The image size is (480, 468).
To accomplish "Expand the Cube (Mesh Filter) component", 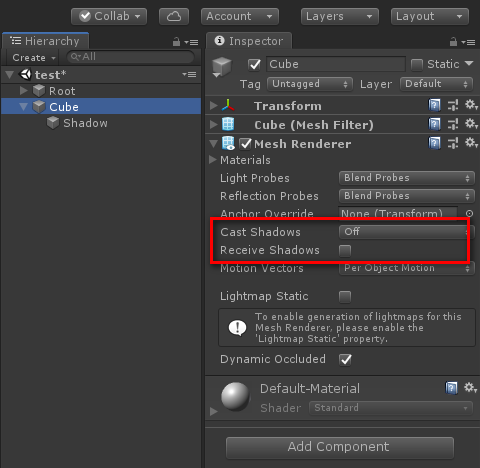I will (214, 125).
